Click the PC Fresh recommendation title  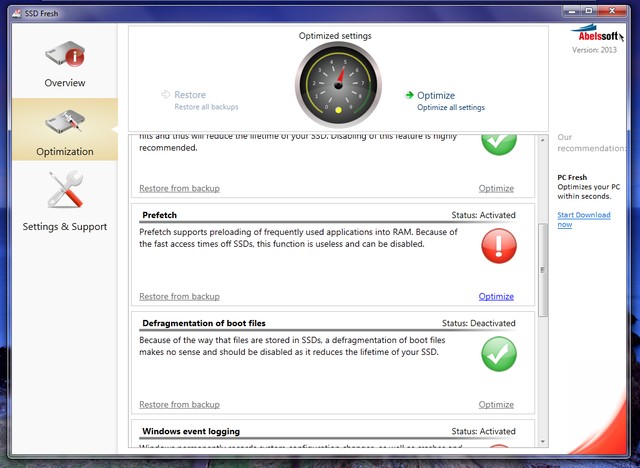click(572, 177)
